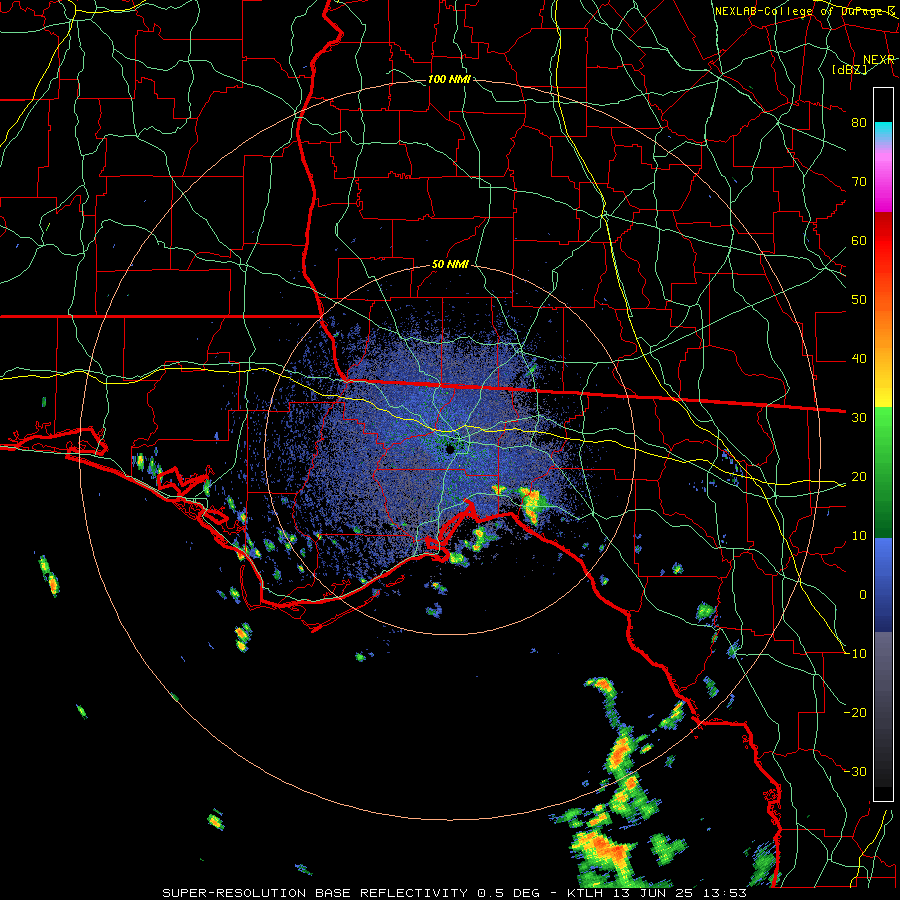Click the black radar site dot at center
Image resolution: width=900 pixels, height=900 pixels.
[451, 449]
